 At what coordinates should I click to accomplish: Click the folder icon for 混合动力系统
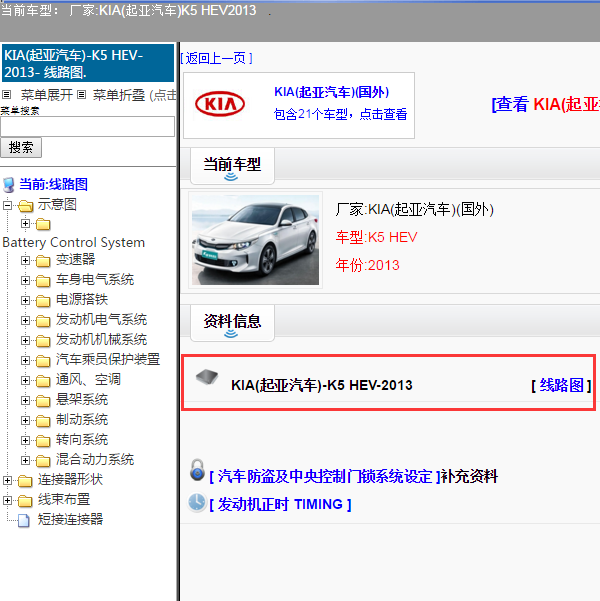pos(43,460)
